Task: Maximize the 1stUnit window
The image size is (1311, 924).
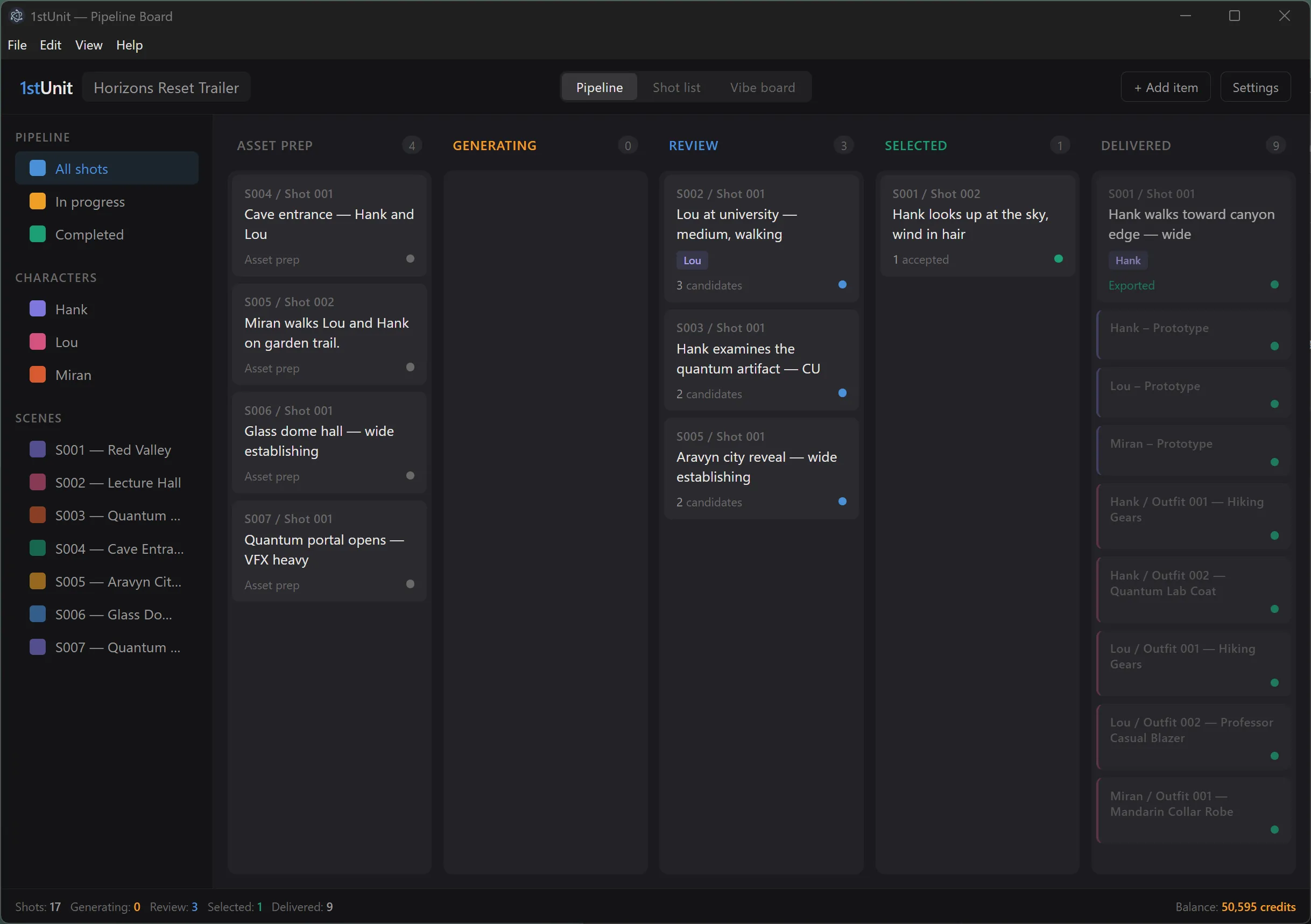Action: pos(1235,16)
